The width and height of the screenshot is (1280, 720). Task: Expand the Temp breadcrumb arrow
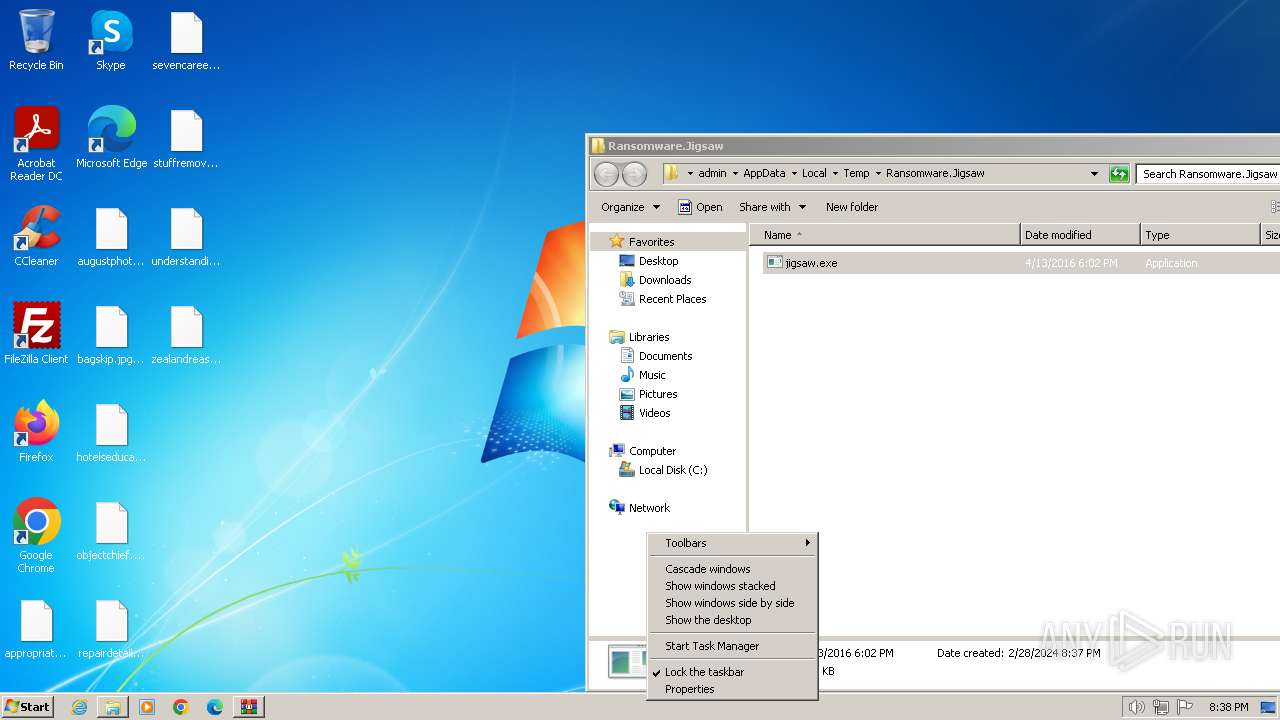tap(878, 174)
